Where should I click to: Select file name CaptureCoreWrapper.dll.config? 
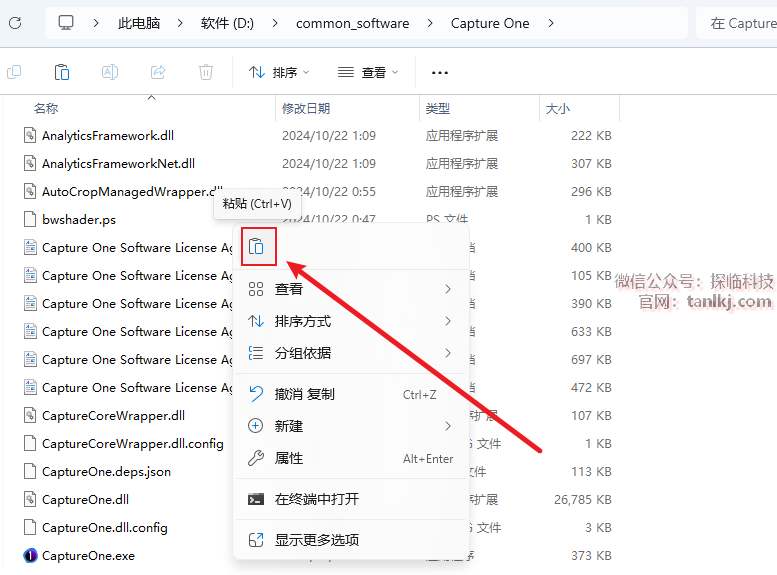132,443
